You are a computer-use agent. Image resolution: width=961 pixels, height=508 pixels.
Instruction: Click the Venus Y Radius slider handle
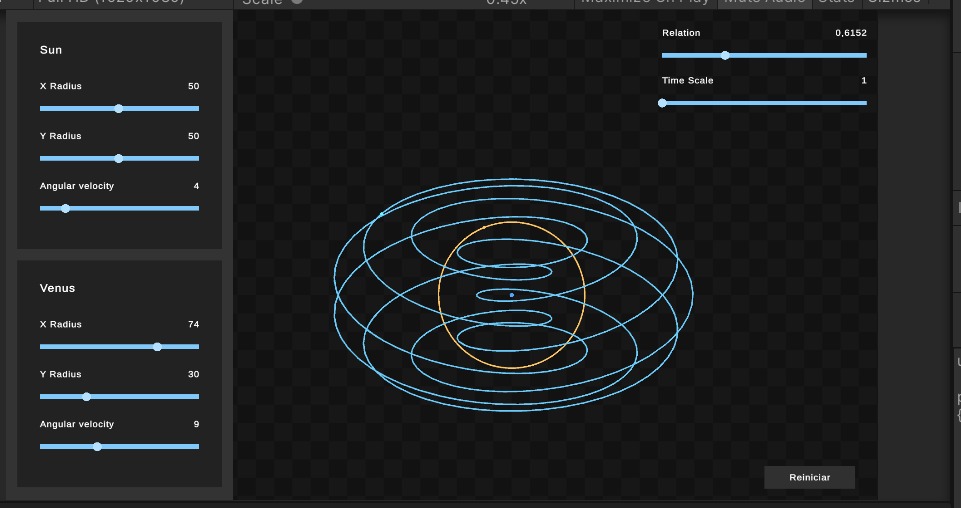tap(86, 396)
